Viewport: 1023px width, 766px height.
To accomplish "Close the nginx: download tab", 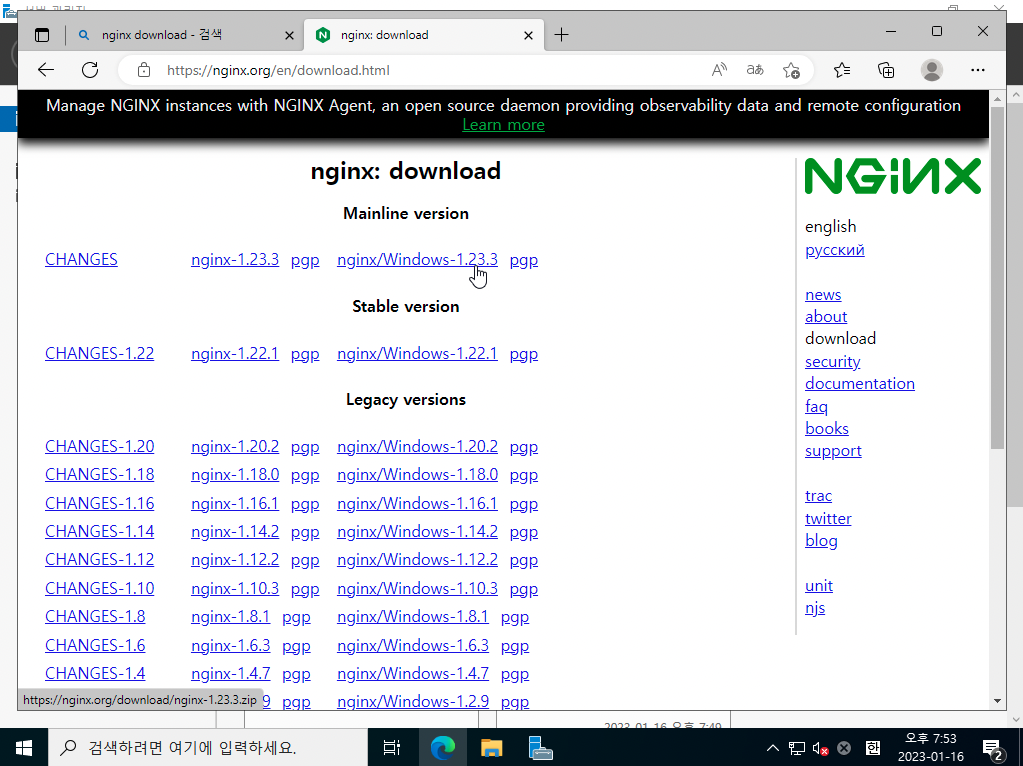I will [x=528, y=35].
